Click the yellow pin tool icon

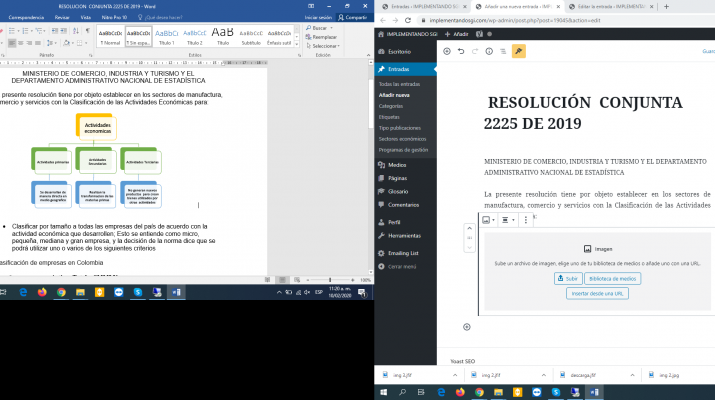point(518,50)
